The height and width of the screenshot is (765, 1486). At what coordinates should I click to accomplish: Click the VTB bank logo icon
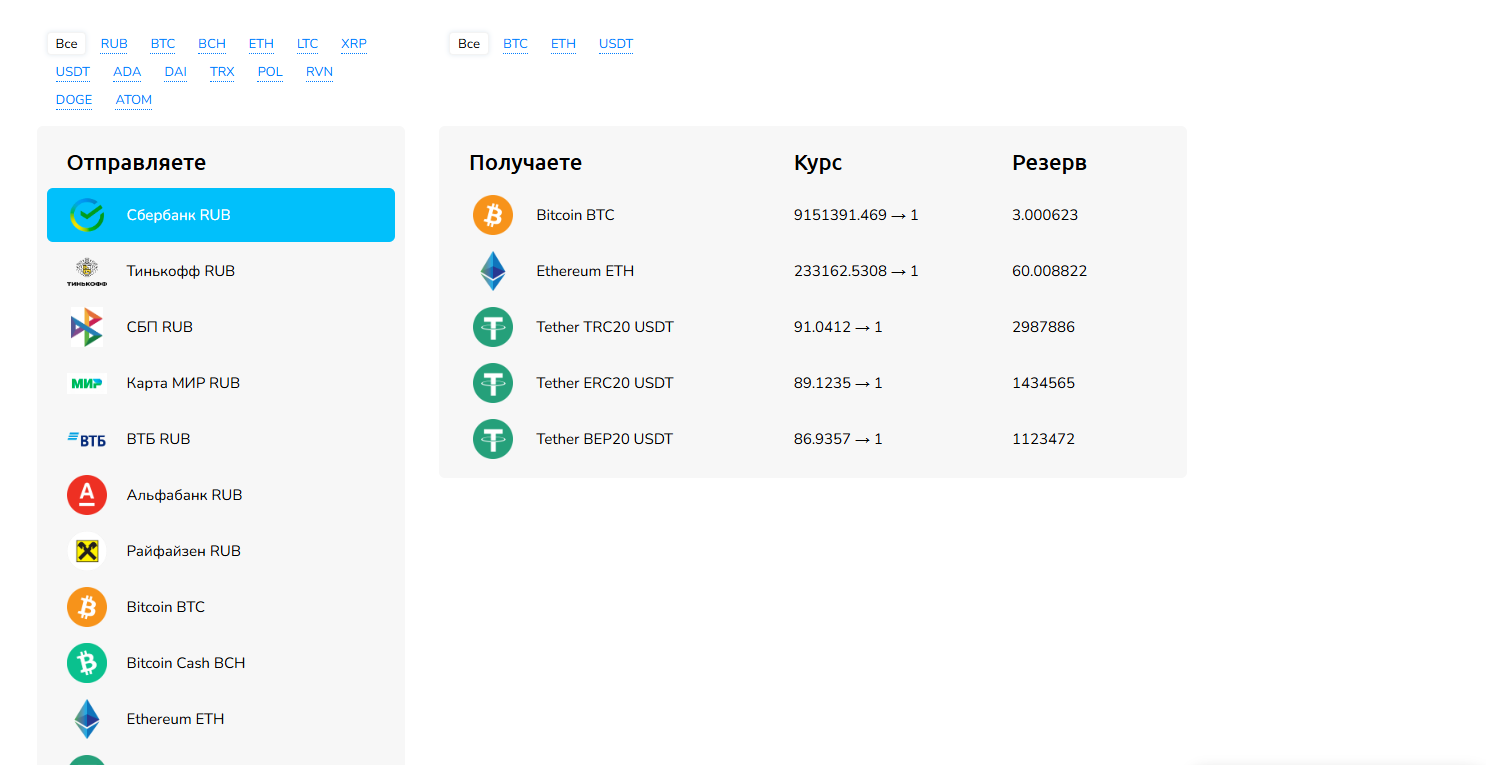[87, 439]
